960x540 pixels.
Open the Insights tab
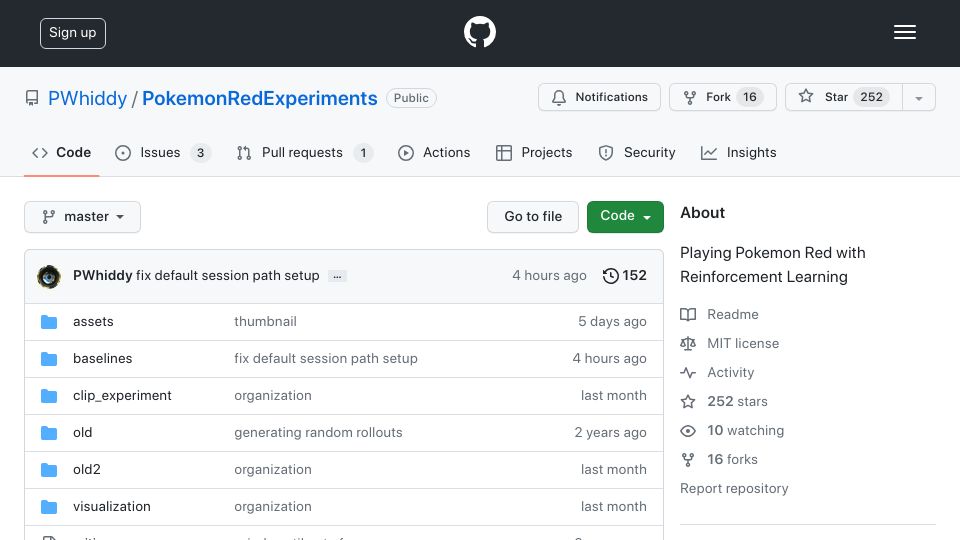[x=738, y=152]
